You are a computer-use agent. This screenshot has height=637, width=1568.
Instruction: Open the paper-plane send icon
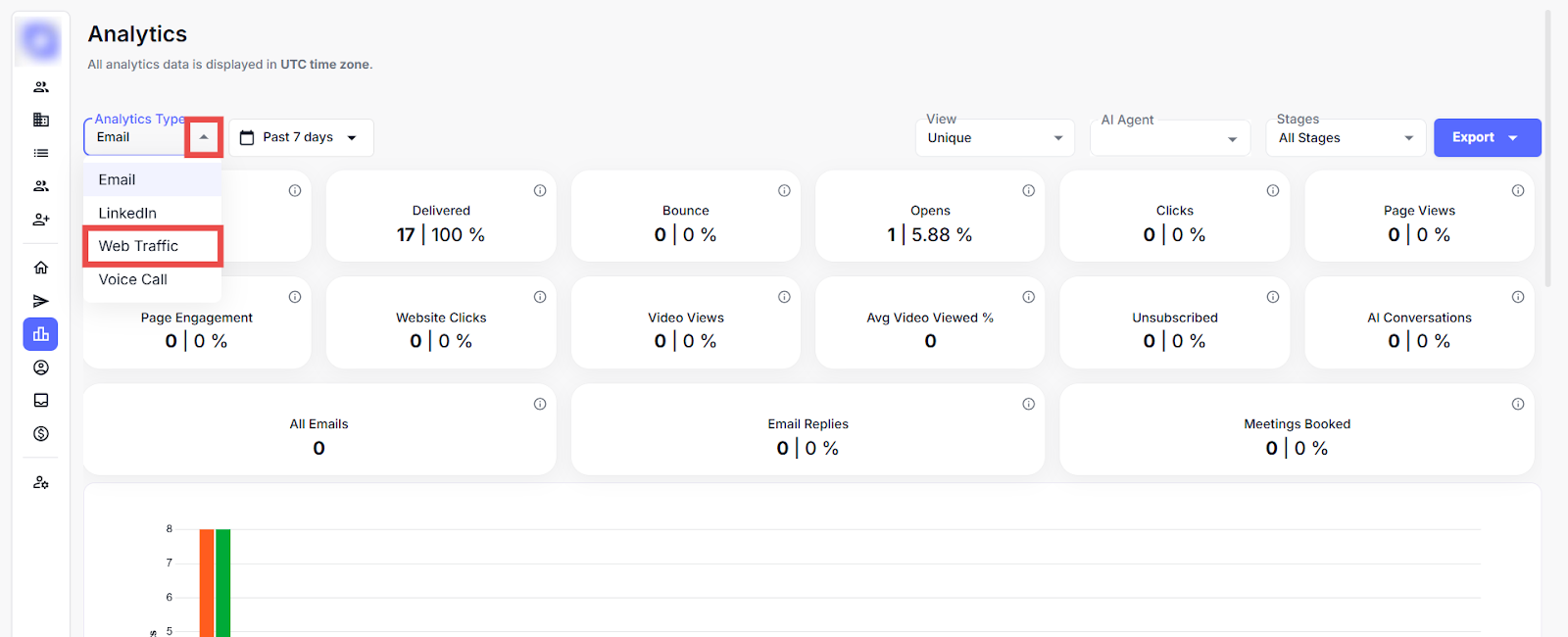coord(41,301)
